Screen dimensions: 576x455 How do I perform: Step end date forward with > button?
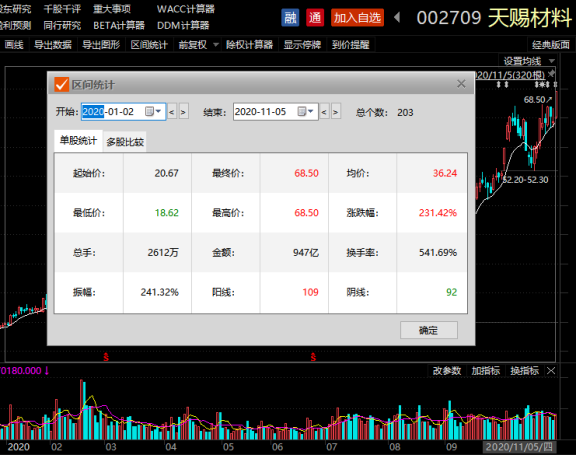tap(335, 112)
